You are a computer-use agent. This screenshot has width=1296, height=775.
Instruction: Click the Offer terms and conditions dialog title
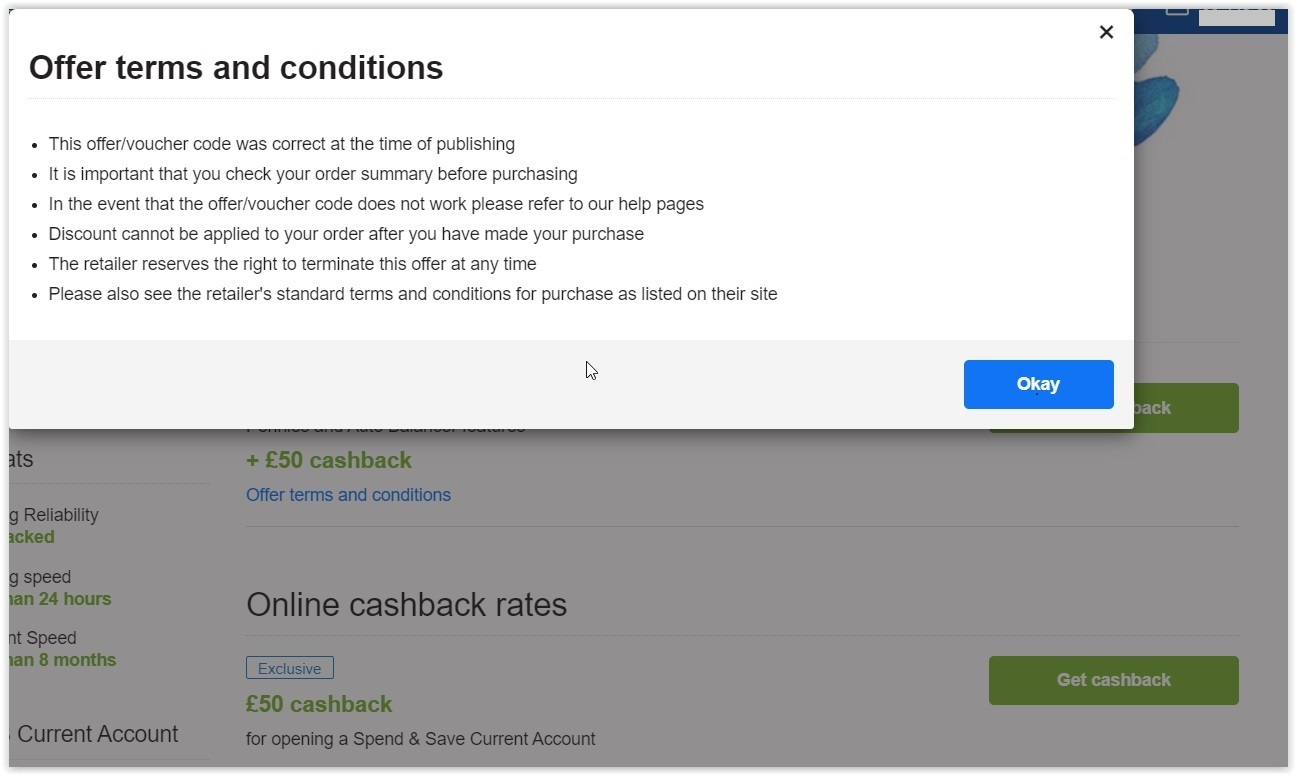pyautogui.click(x=236, y=68)
